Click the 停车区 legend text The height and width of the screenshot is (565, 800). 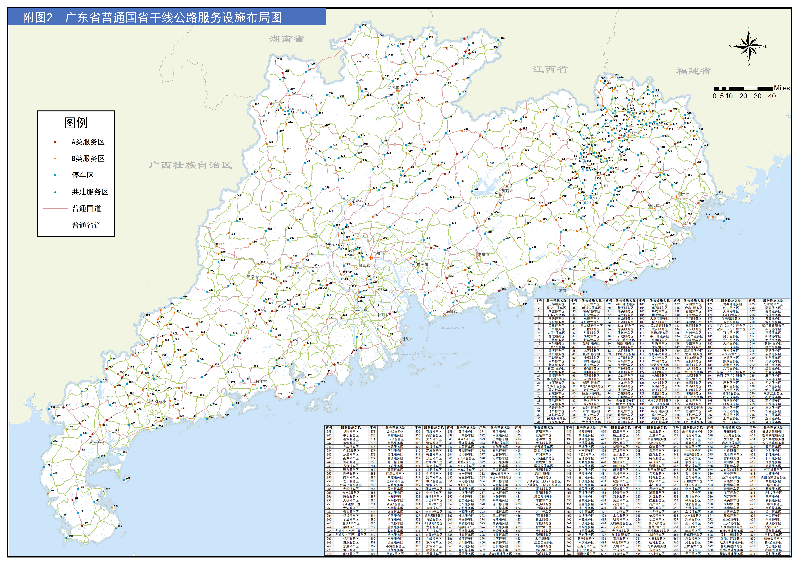(x=84, y=174)
